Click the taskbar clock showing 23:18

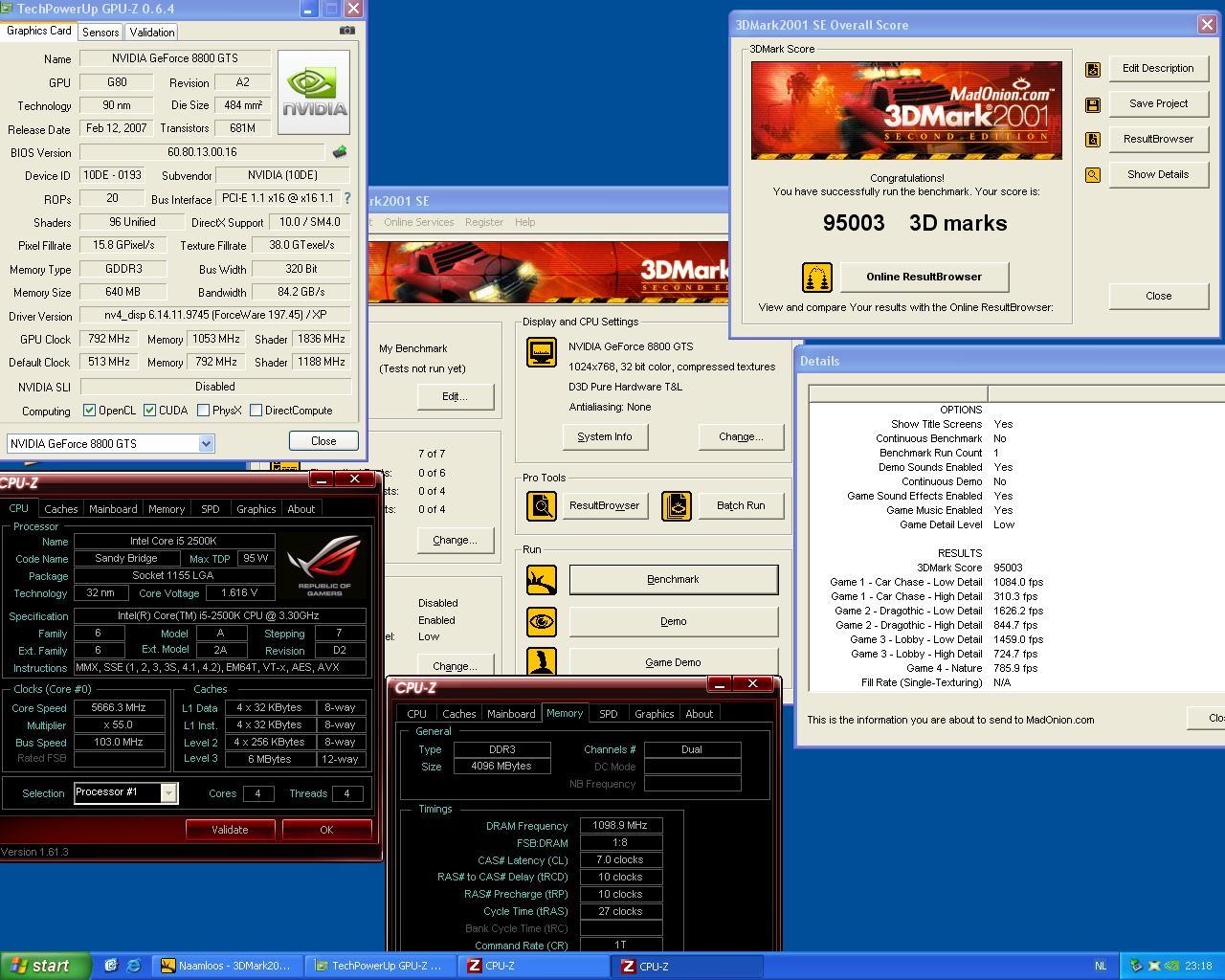coord(1197,966)
